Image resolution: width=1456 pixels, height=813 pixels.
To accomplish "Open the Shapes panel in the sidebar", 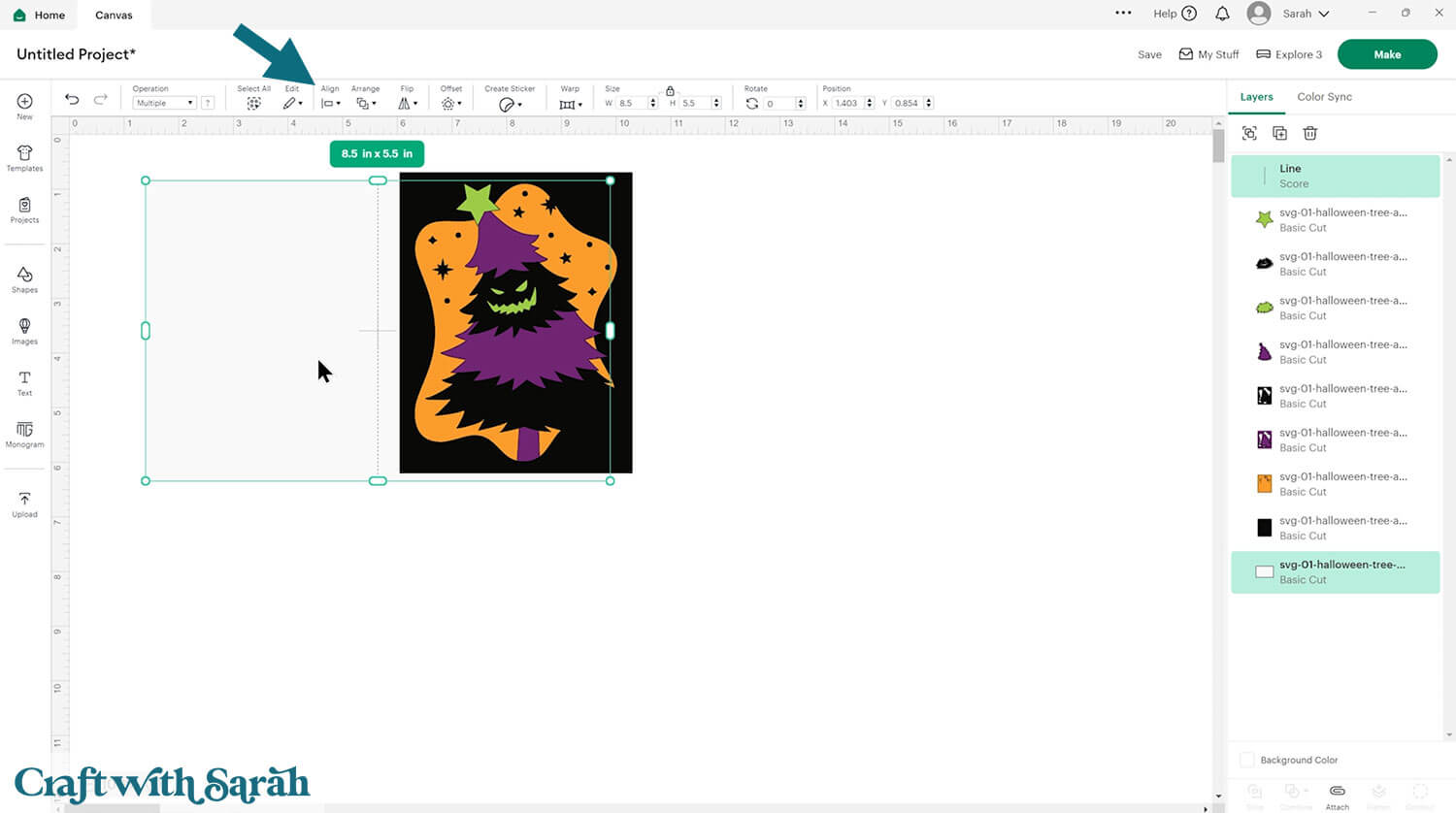I will point(23,279).
